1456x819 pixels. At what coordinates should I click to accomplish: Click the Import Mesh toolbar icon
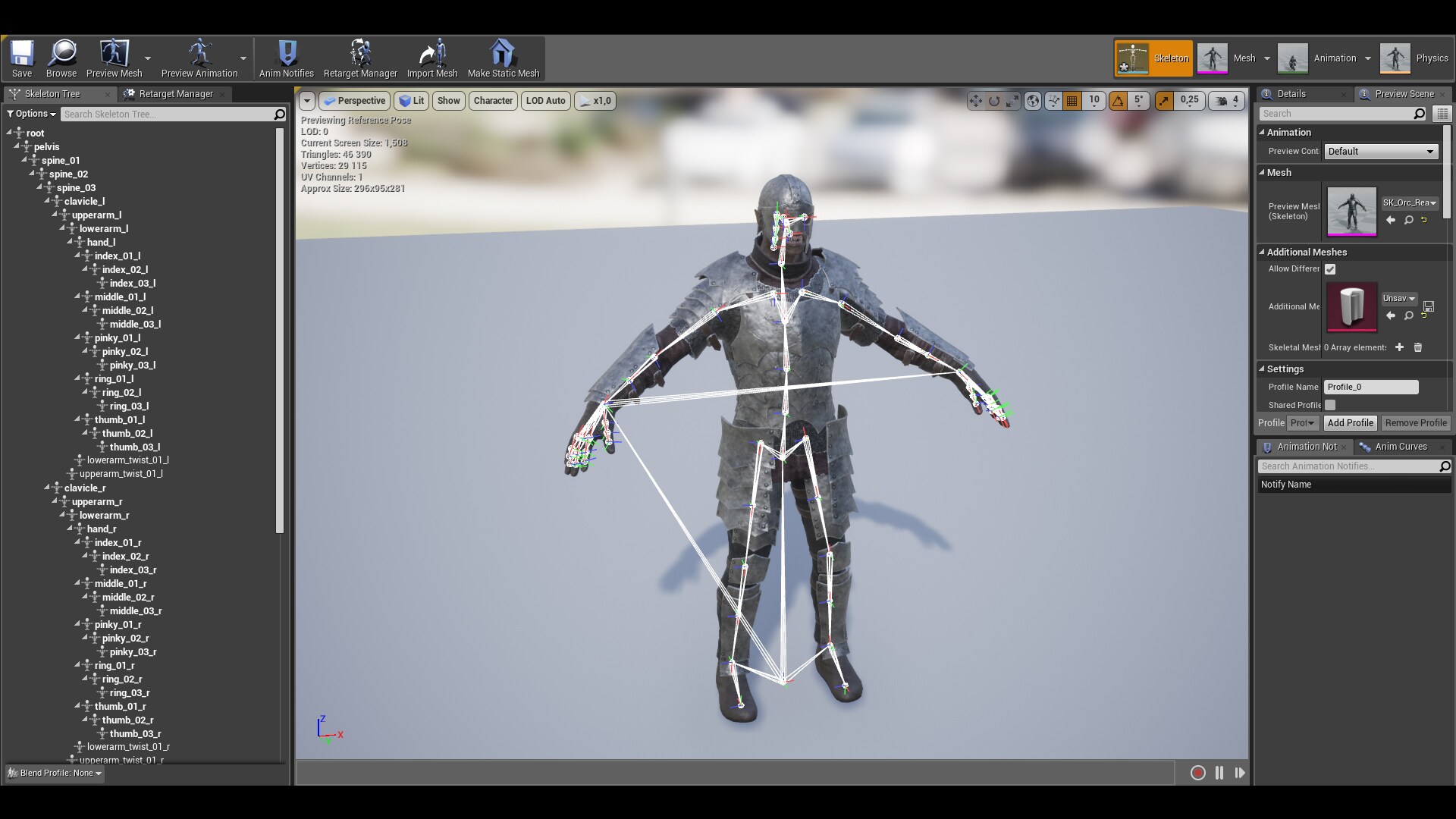coord(431,58)
